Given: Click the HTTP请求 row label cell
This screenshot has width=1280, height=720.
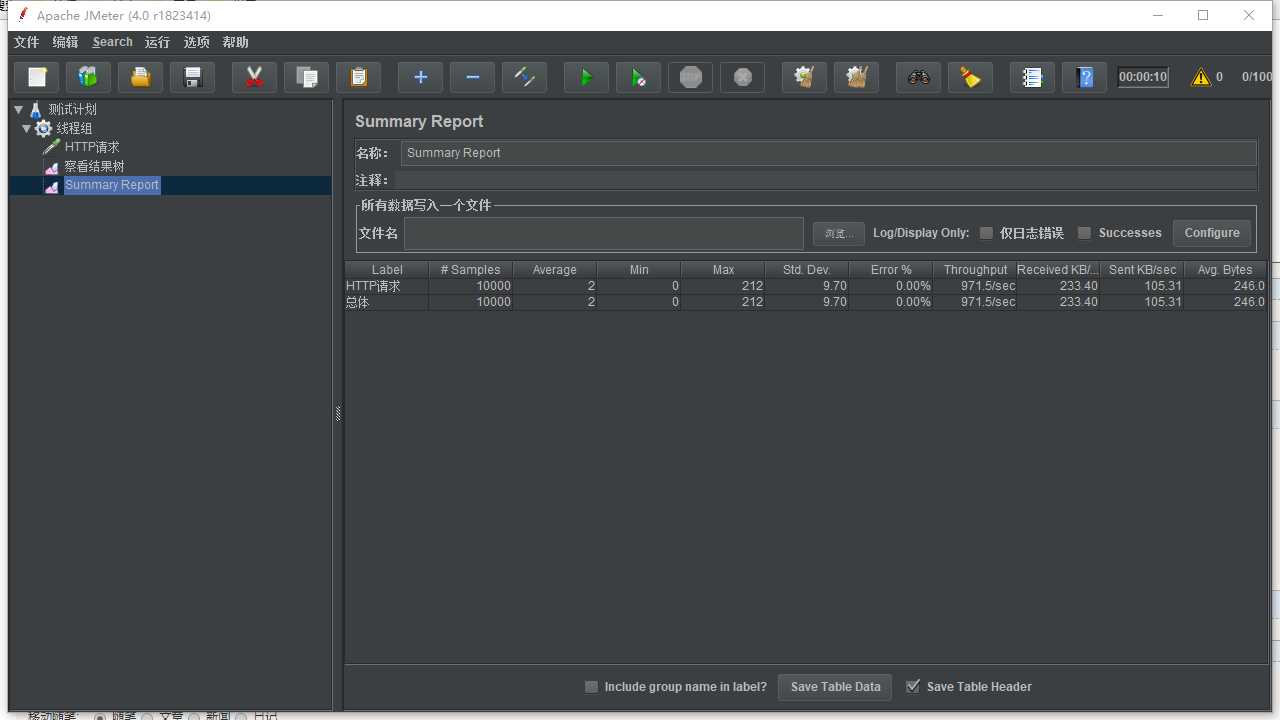Looking at the screenshot, I should point(387,286).
